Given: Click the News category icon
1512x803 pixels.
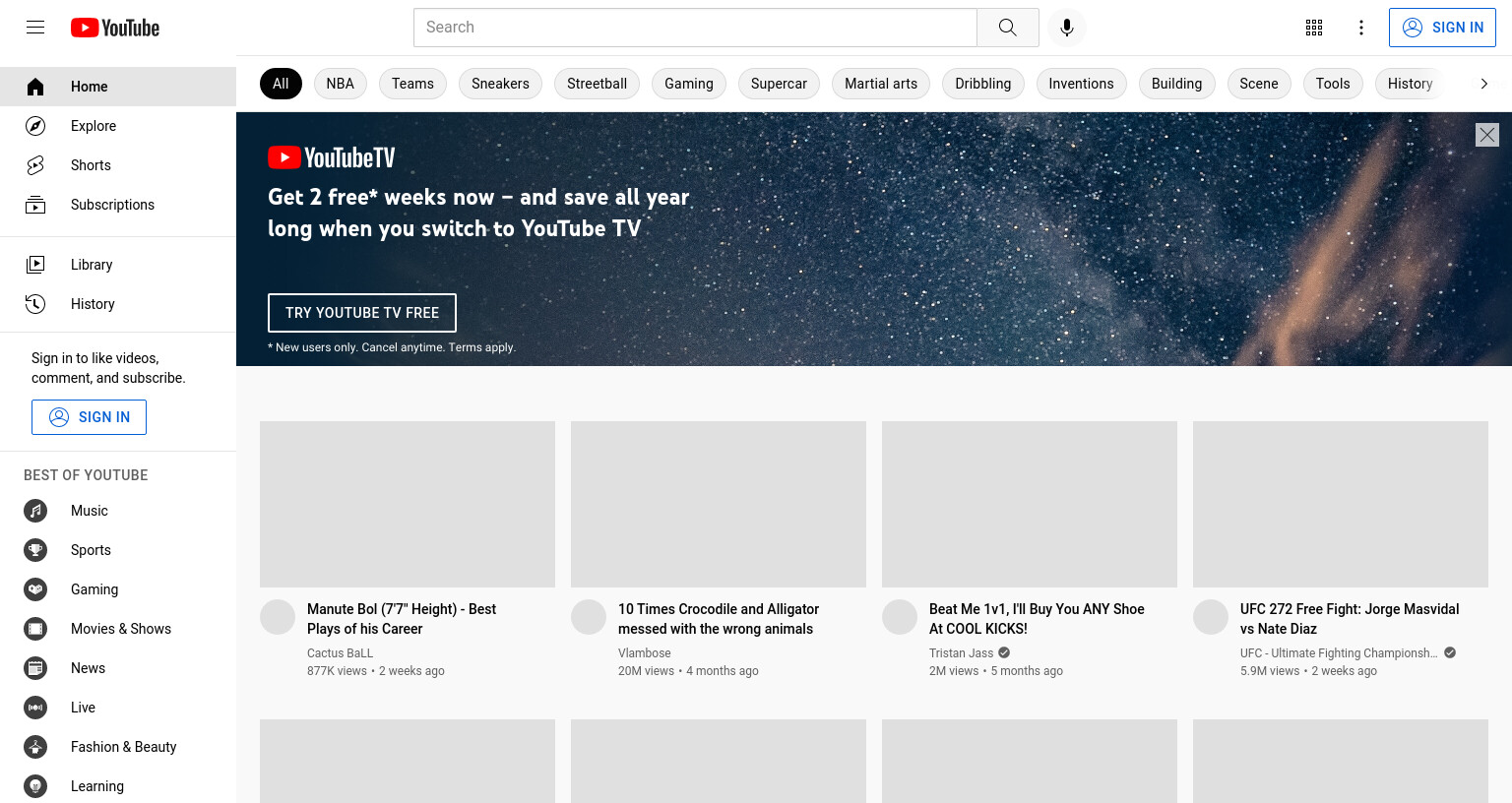Looking at the screenshot, I should coord(35,668).
